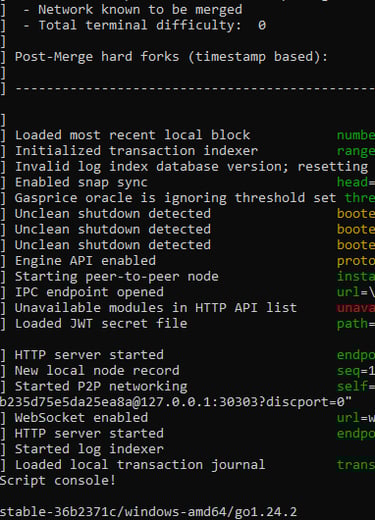Select green 'url=\' value on IPC endpoint line
This screenshot has width=375, height=520.
(x=356, y=292)
